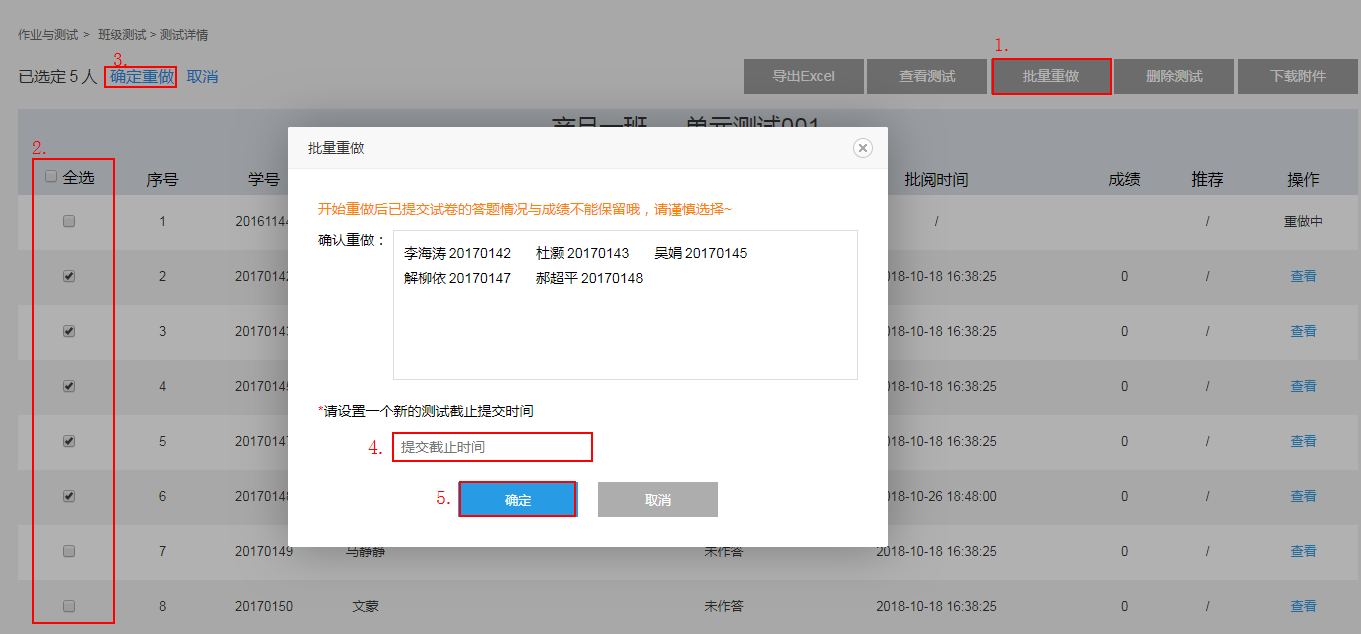This screenshot has width=1361, height=634.
Task: Toggle the 全选 checkbox in table header
Action: 51,177
